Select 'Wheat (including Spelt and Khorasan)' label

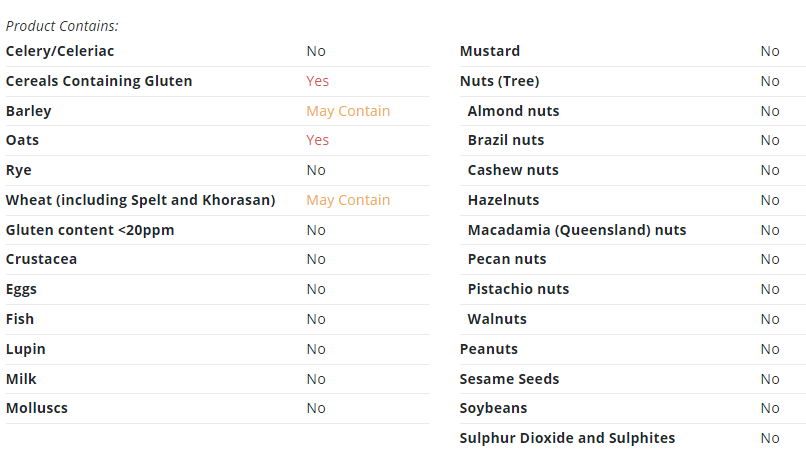coord(140,200)
